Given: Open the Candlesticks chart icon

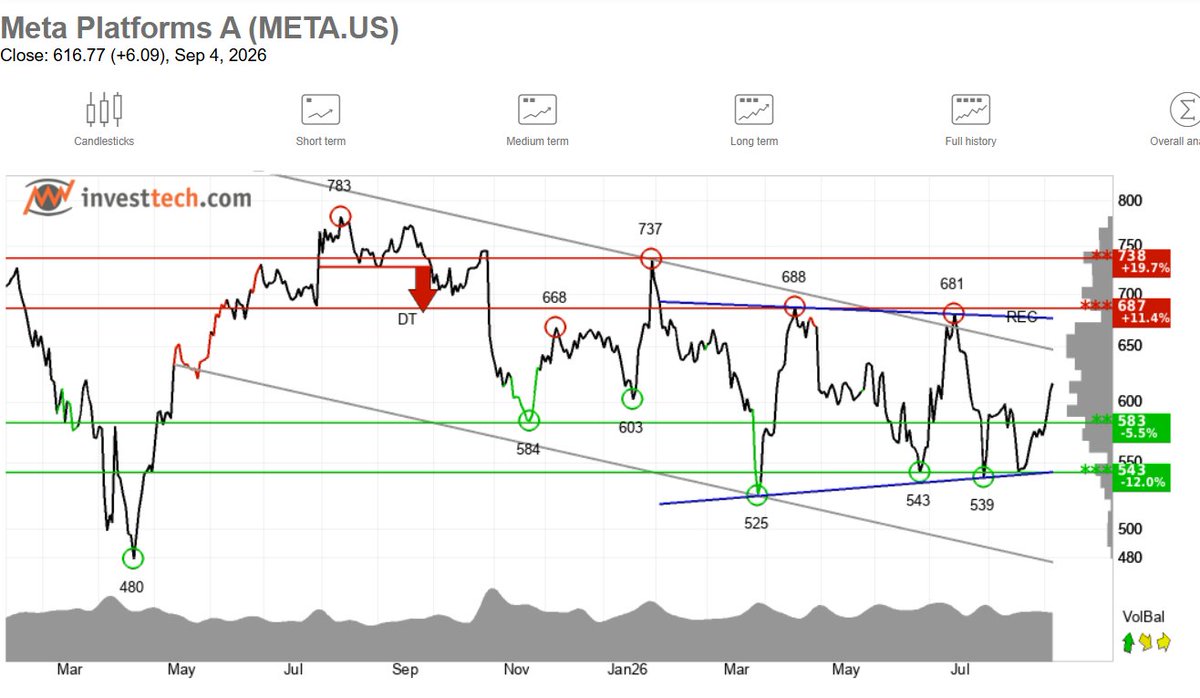Looking at the screenshot, I should pyautogui.click(x=104, y=108).
